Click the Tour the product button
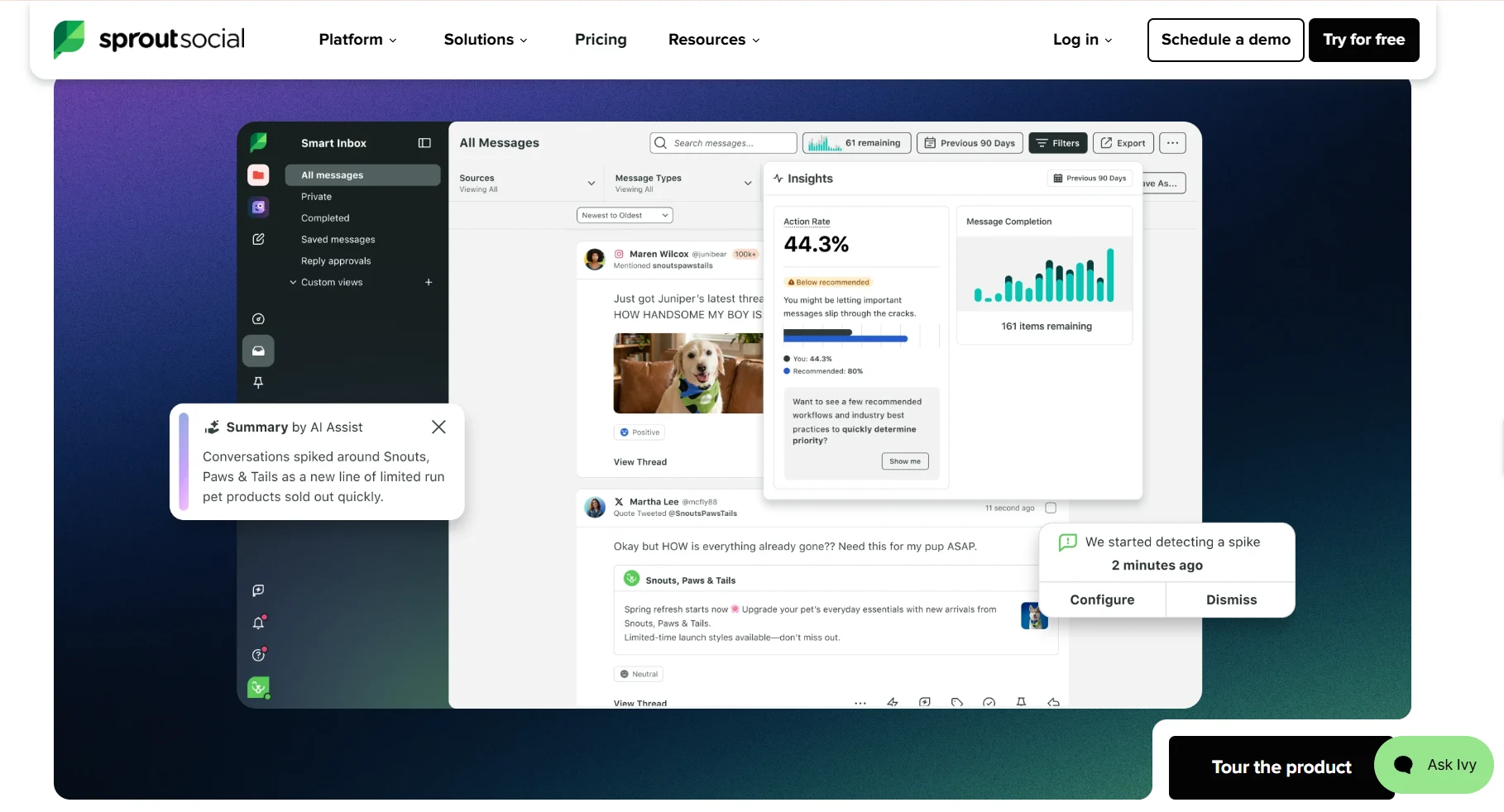The height and width of the screenshot is (812, 1504). pyautogui.click(x=1281, y=767)
